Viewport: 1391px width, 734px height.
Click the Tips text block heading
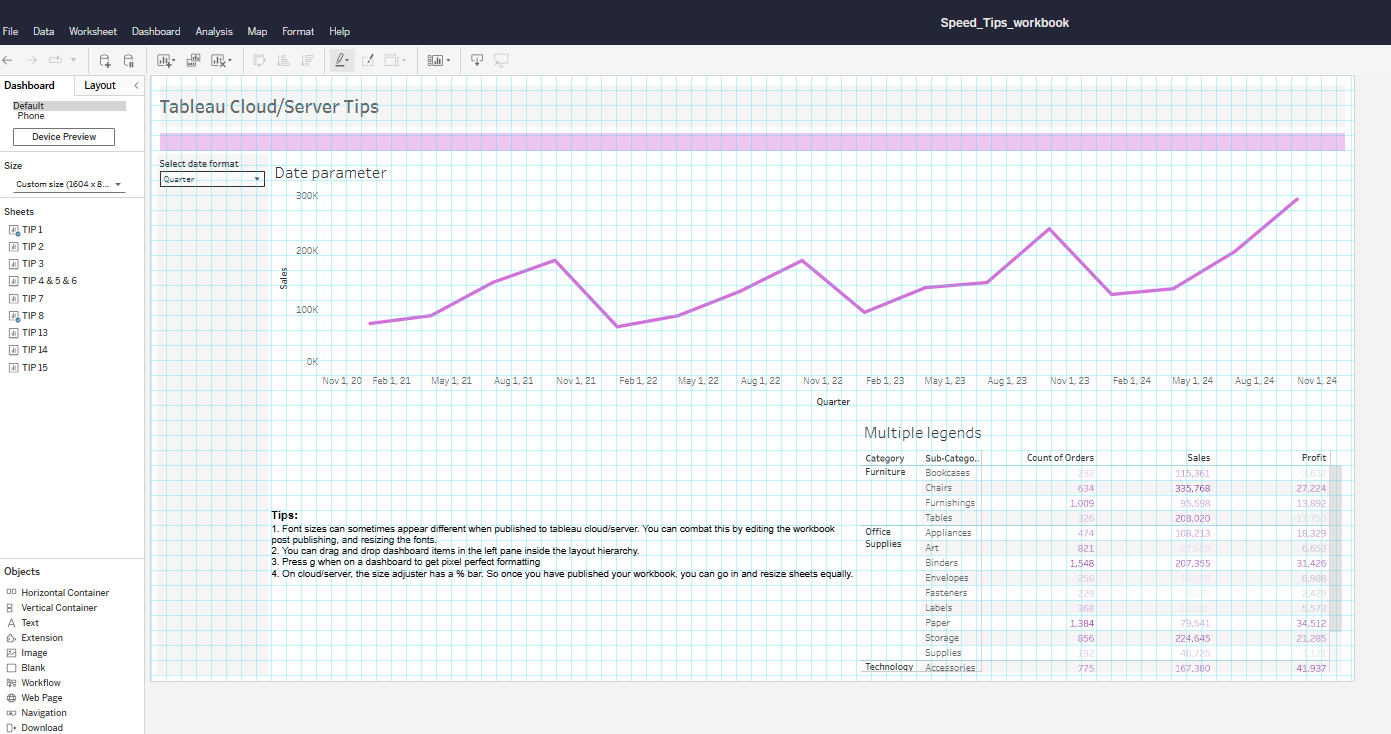click(285, 515)
